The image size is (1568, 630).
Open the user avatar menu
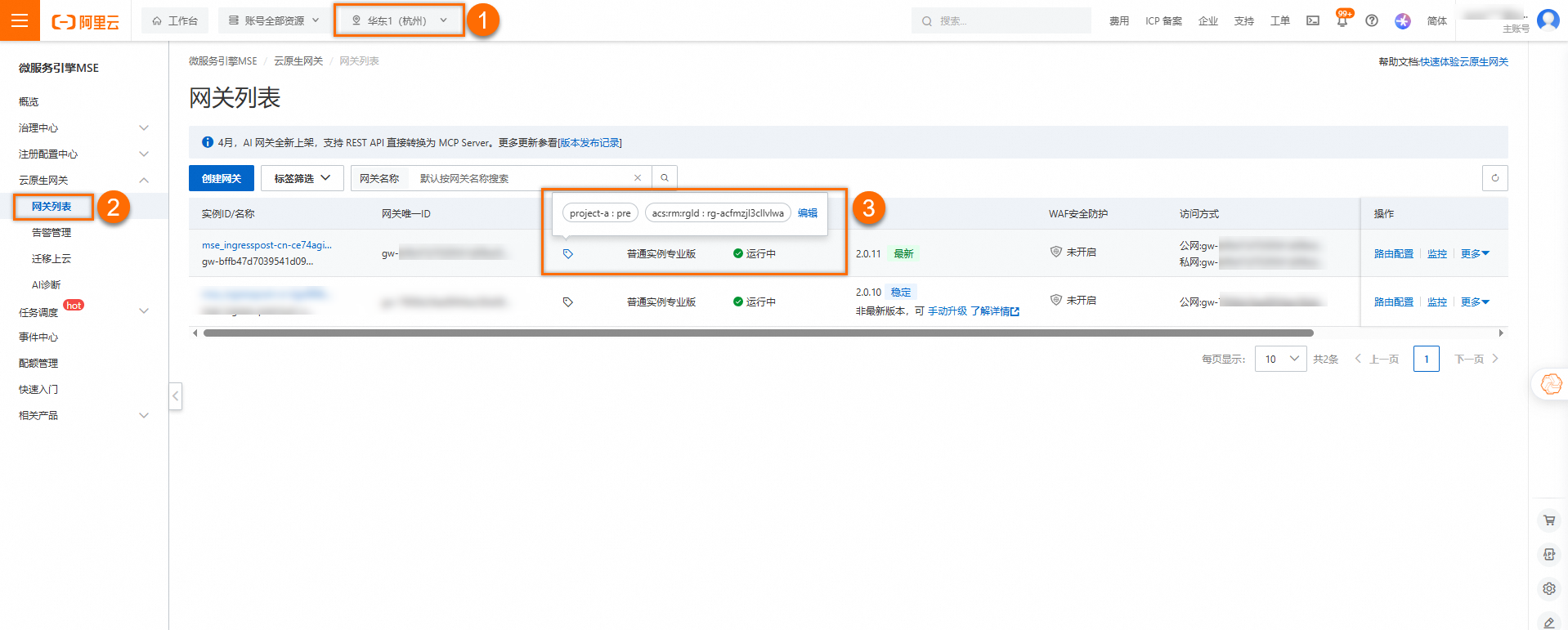pos(1548,20)
